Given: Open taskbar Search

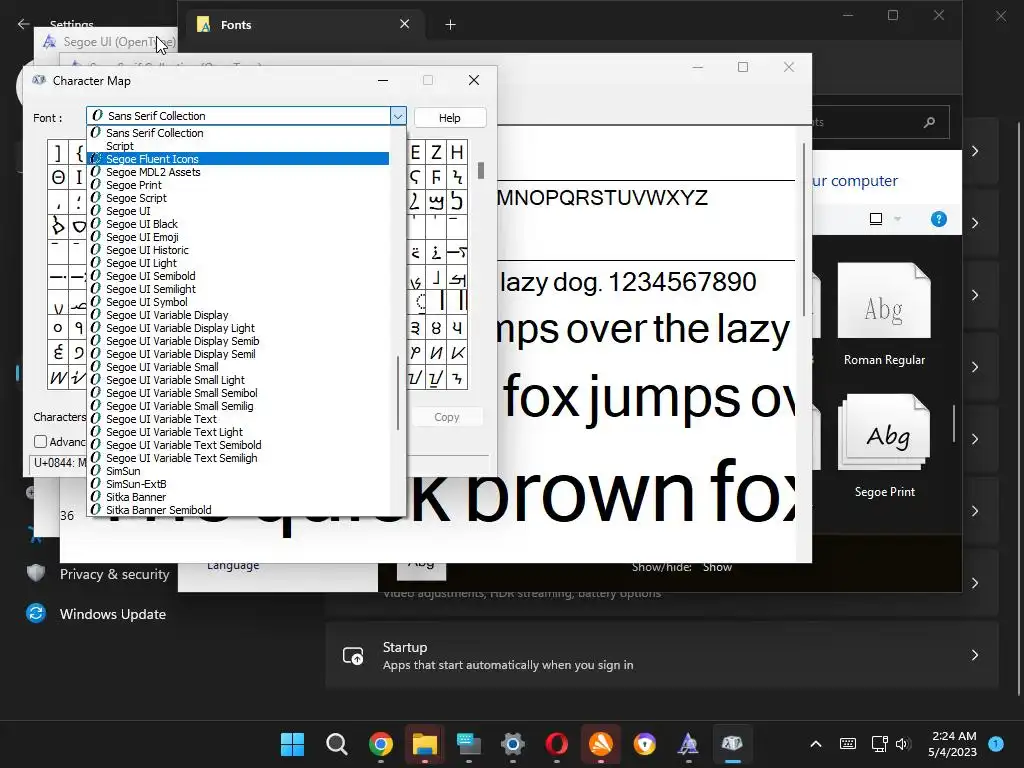Looking at the screenshot, I should click(337, 744).
